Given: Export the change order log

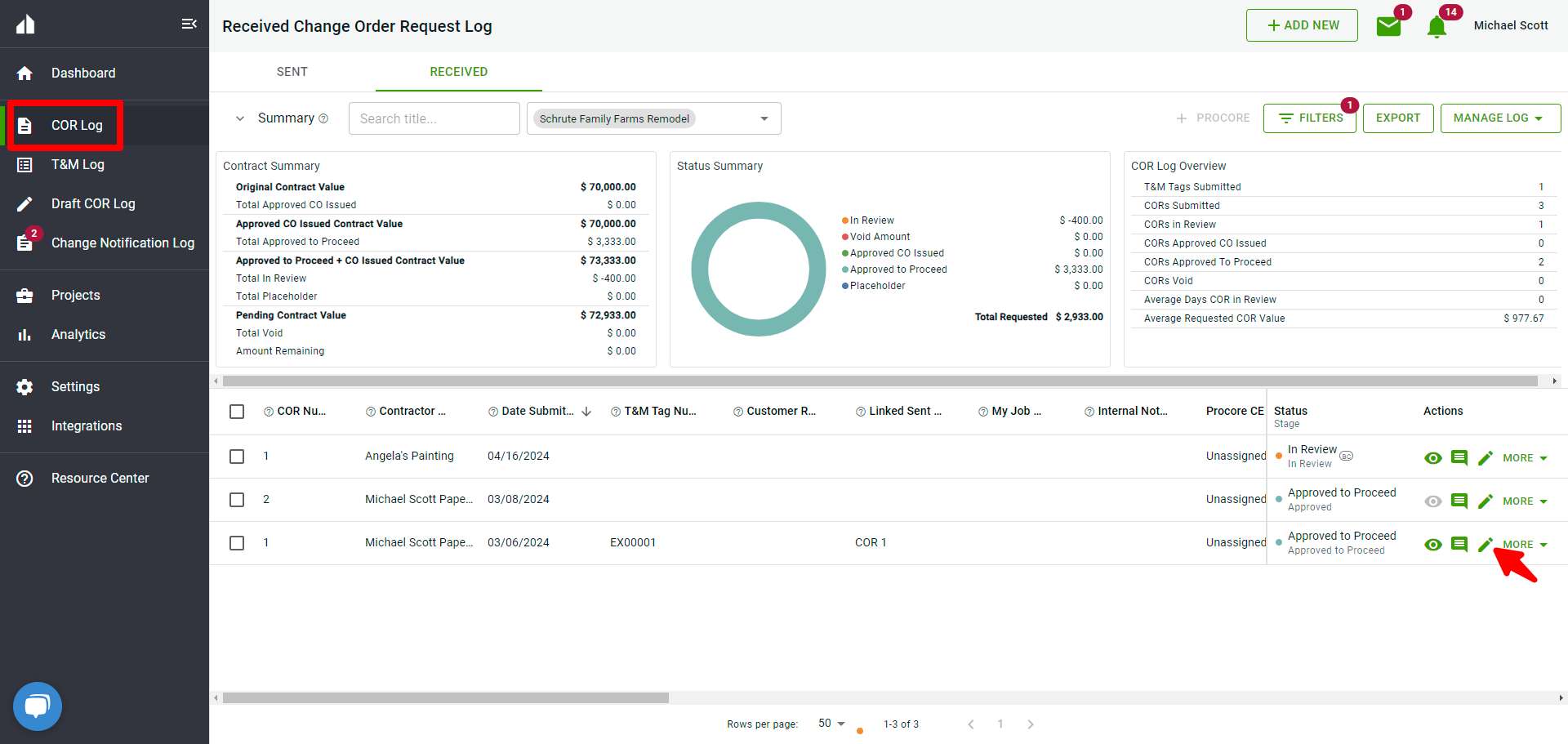Looking at the screenshot, I should tap(1397, 118).
